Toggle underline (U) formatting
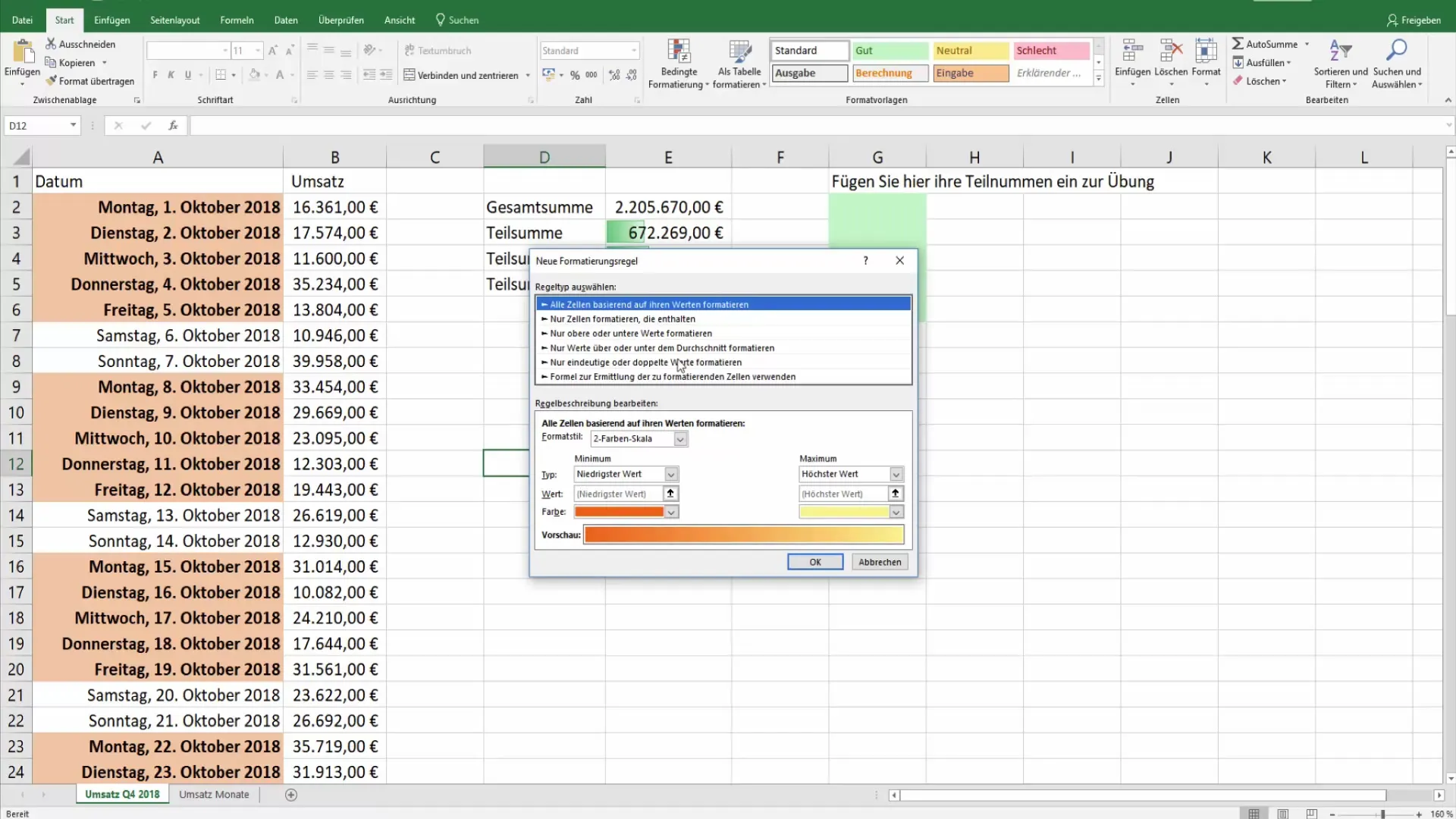This screenshot has height=819, width=1456. tap(188, 75)
